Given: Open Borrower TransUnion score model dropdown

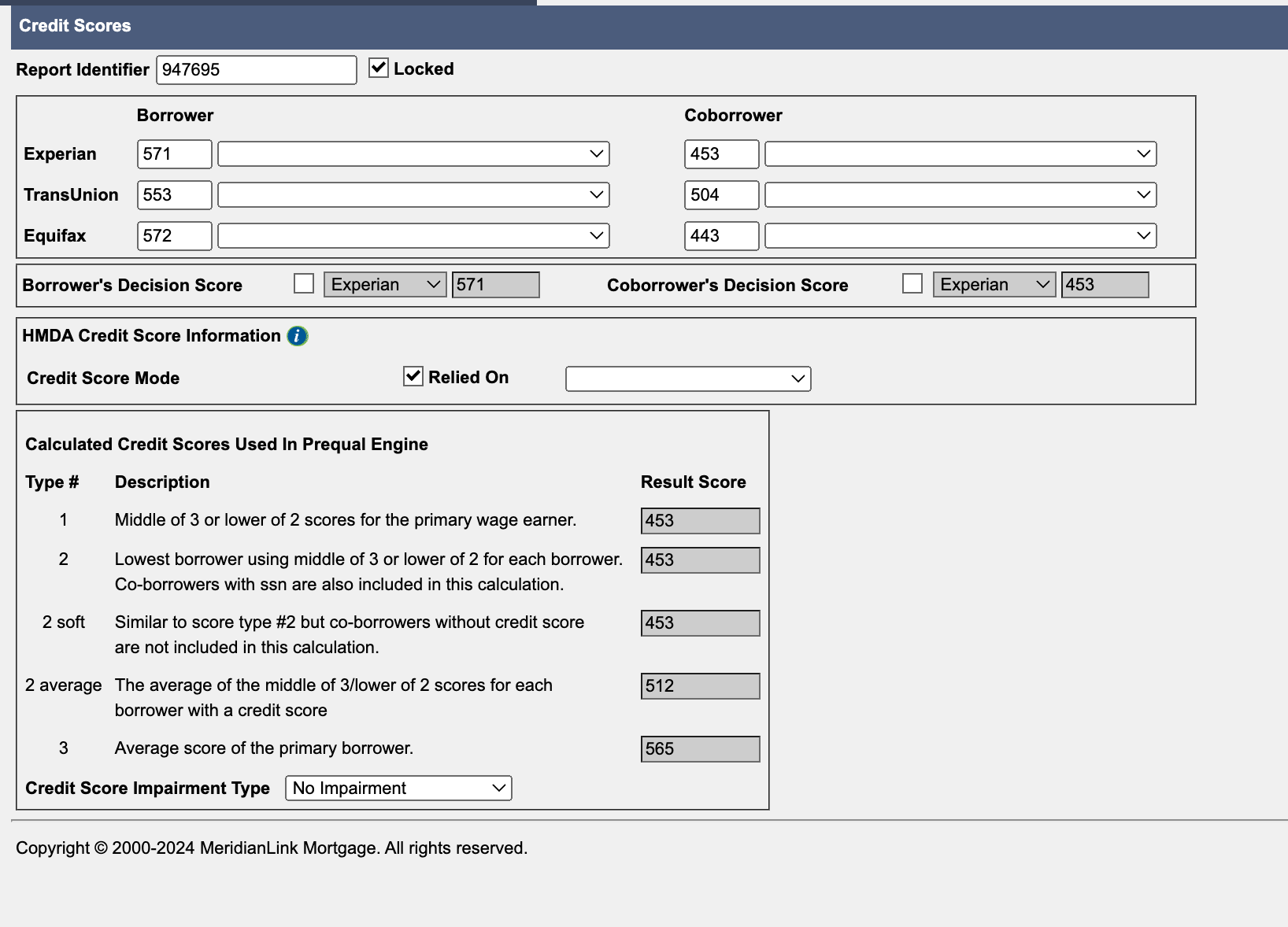Looking at the screenshot, I should (x=413, y=195).
